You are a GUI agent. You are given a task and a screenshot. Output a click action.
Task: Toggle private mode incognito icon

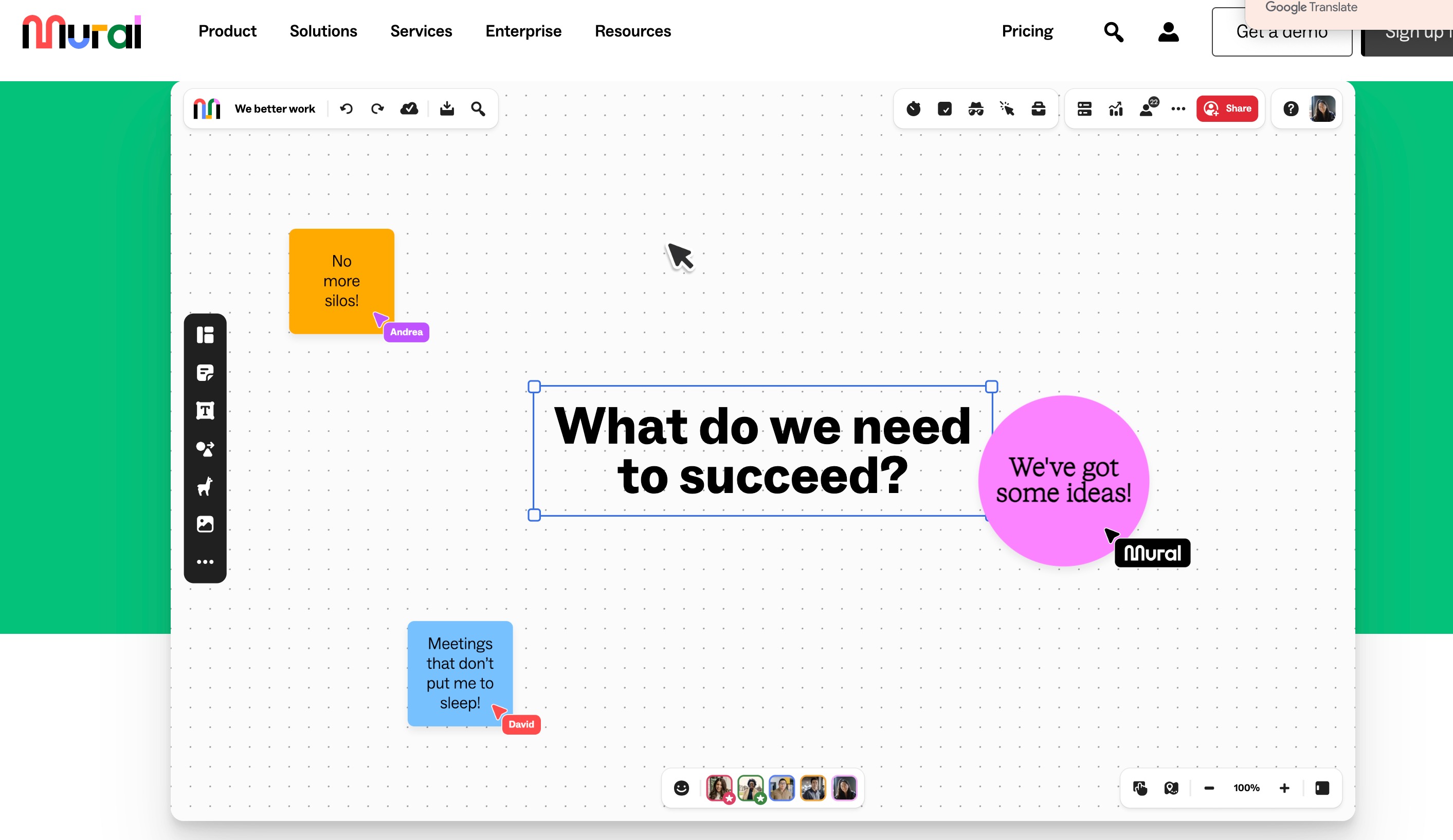(975, 108)
